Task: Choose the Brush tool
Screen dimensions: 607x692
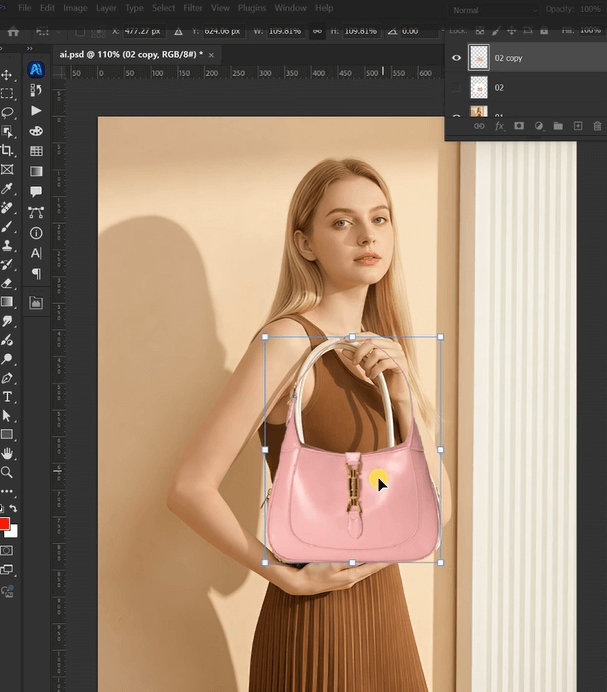Action: point(7,226)
